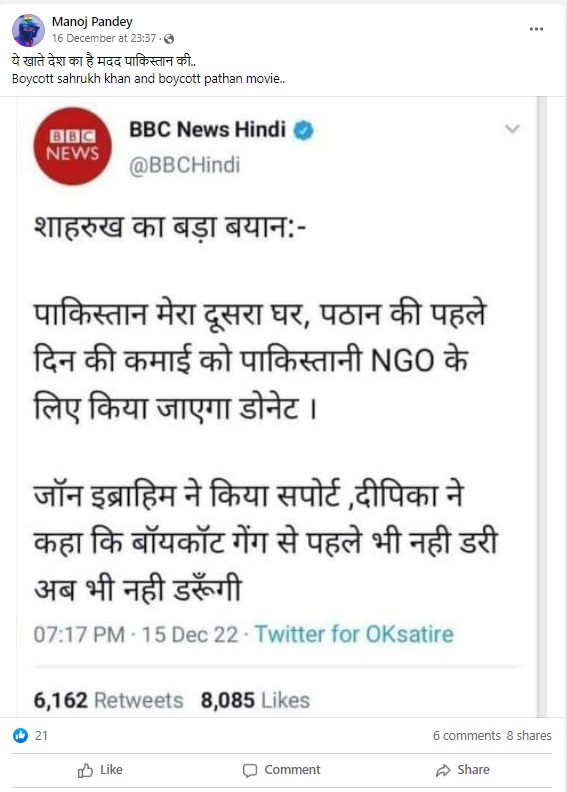Open the three-dot post options menu
Screen dimensions: 567x792
click(536, 29)
